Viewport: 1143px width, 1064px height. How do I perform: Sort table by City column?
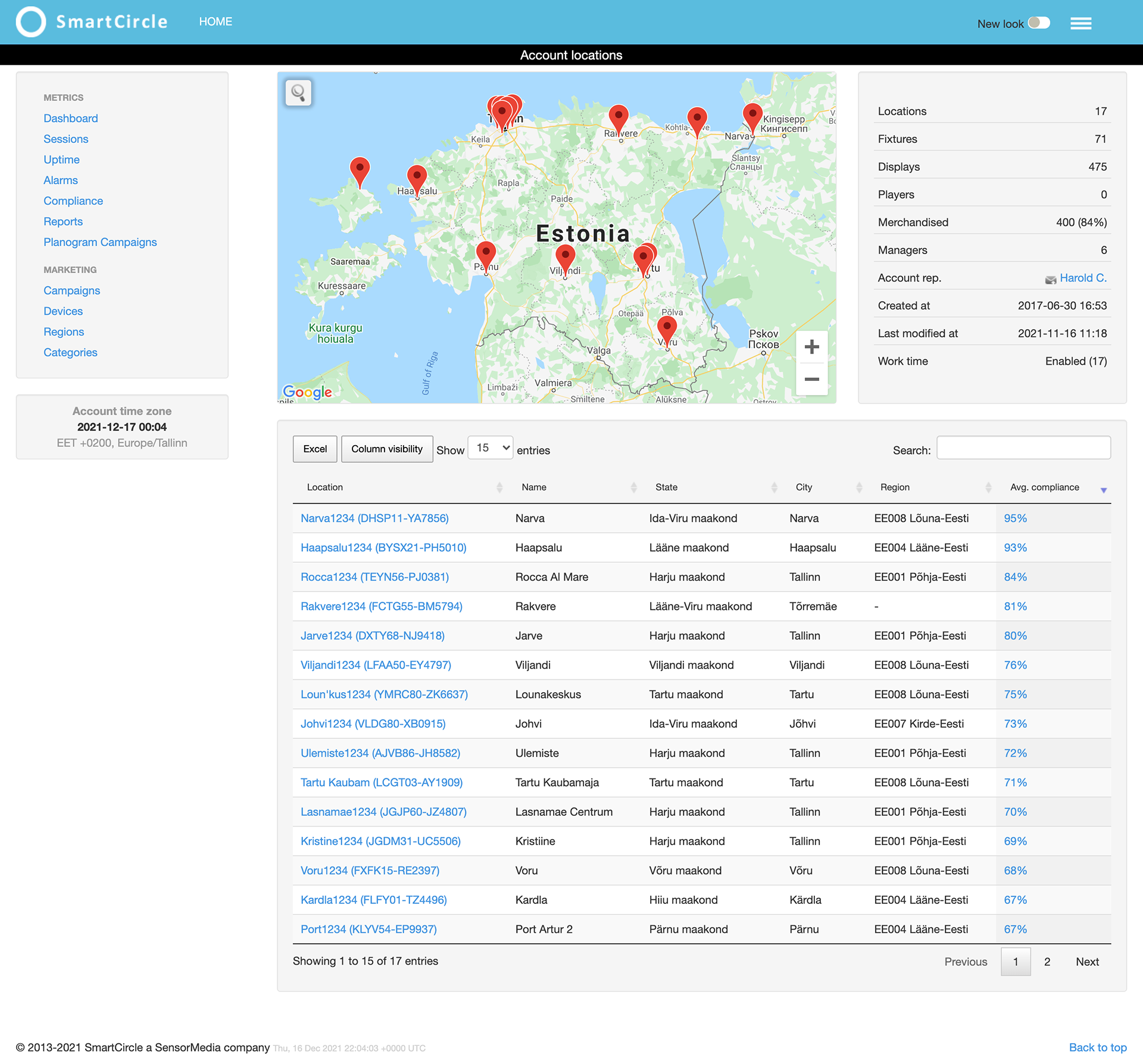click(824, 487)
